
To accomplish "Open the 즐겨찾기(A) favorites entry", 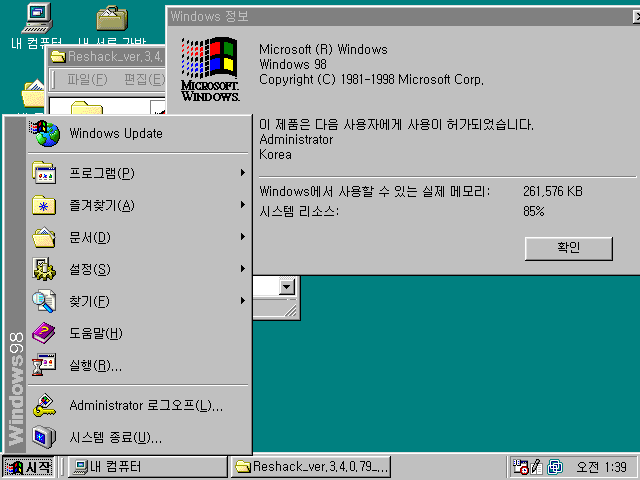I will click(x=139, y=205).
